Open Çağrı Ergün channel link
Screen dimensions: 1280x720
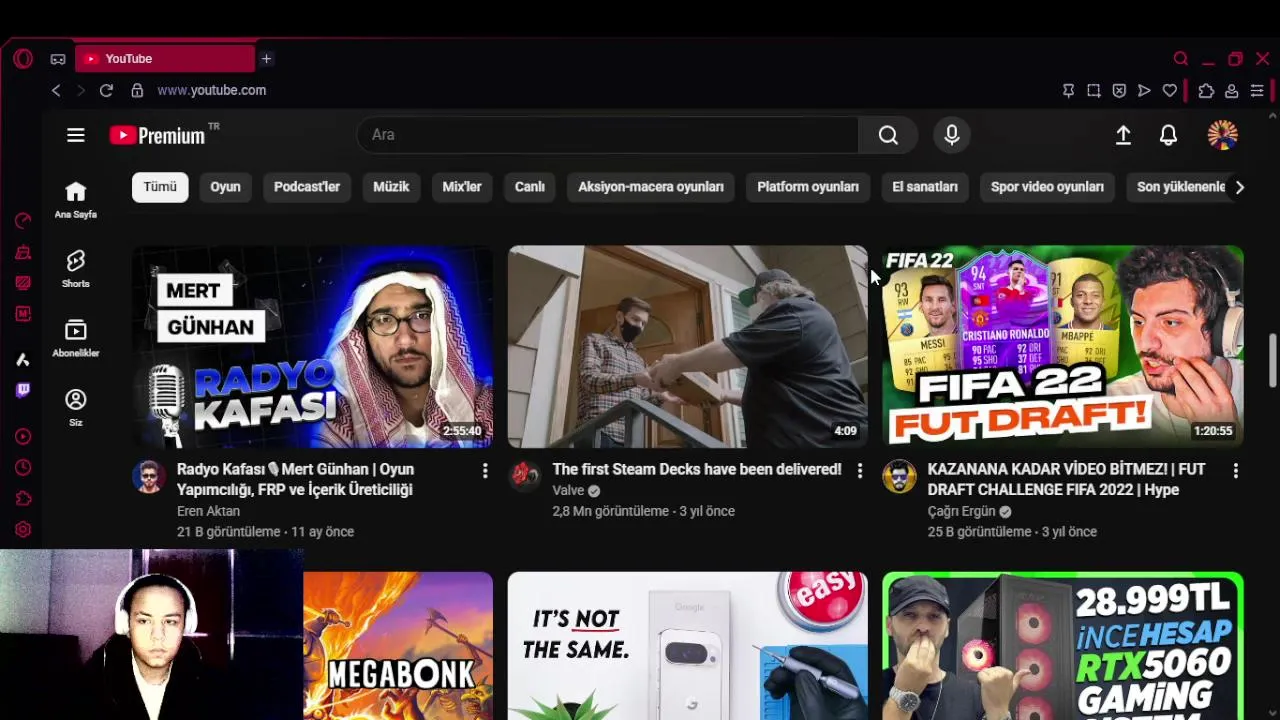click(962, 511)
